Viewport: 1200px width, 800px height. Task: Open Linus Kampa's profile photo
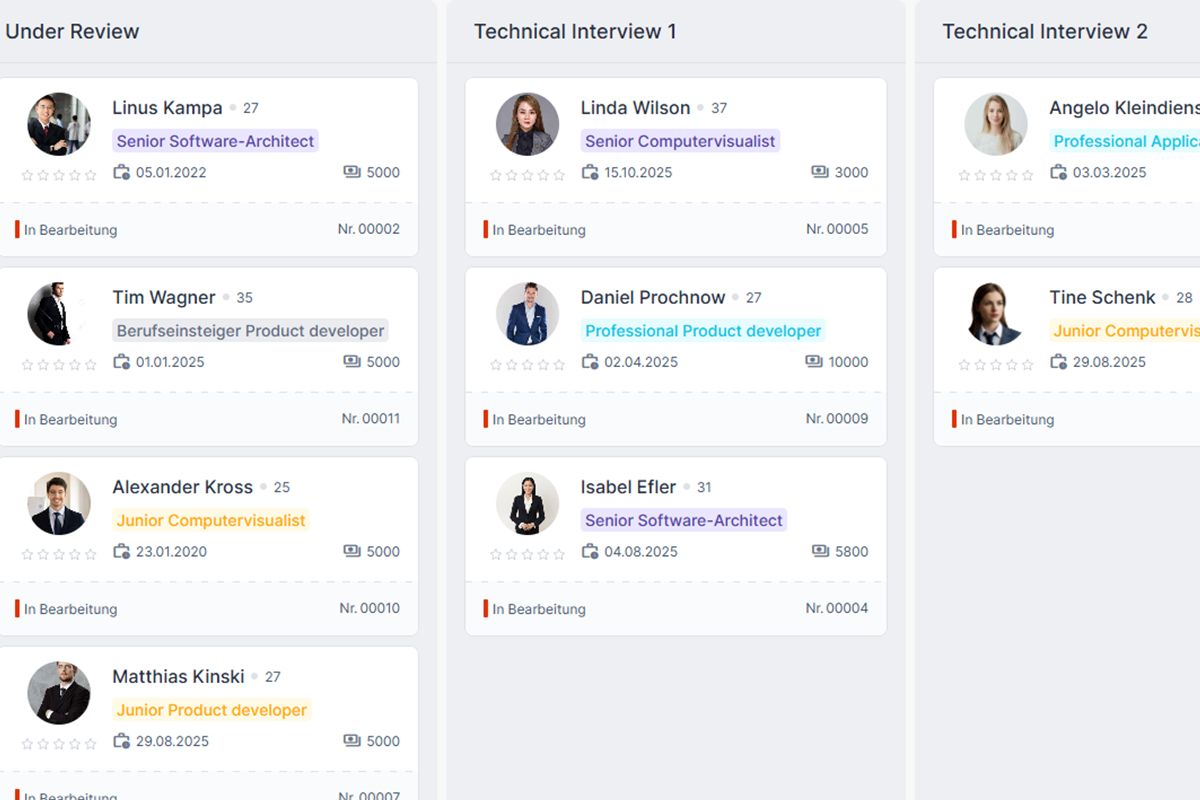click(x=59, y=124)
